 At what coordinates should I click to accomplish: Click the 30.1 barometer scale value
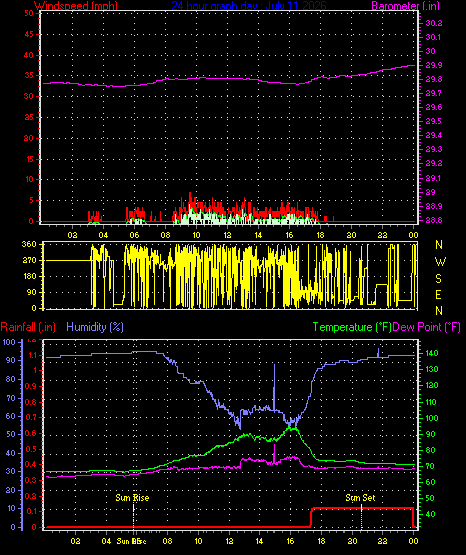(x=434, y=37)
